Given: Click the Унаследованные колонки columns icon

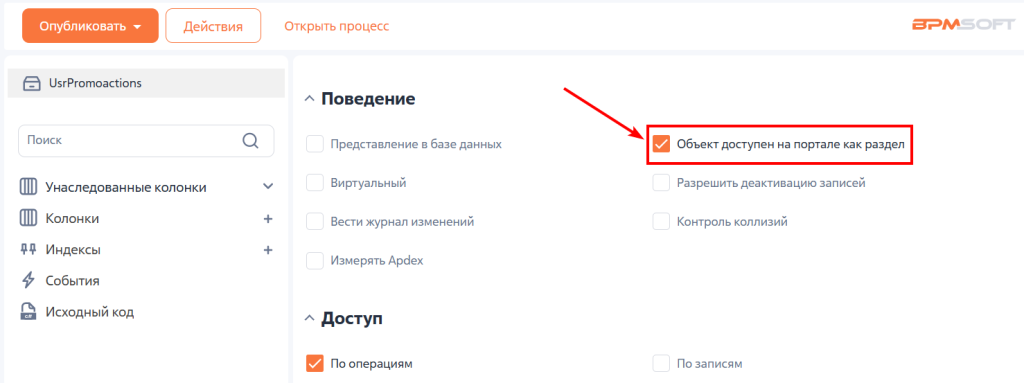Looking at the screenshot, I should pos(28,188).
